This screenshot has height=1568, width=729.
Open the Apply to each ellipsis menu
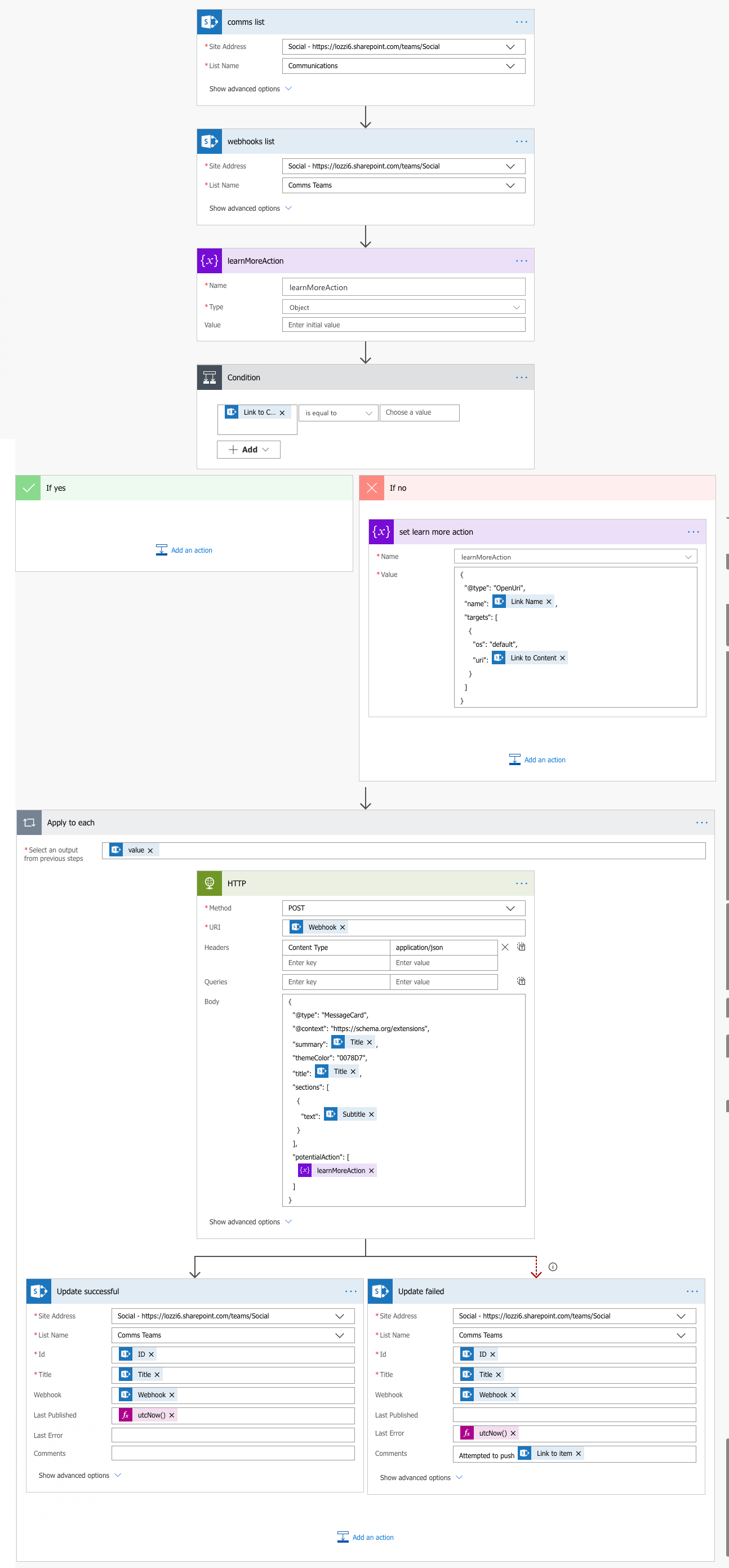coord(701,823)
